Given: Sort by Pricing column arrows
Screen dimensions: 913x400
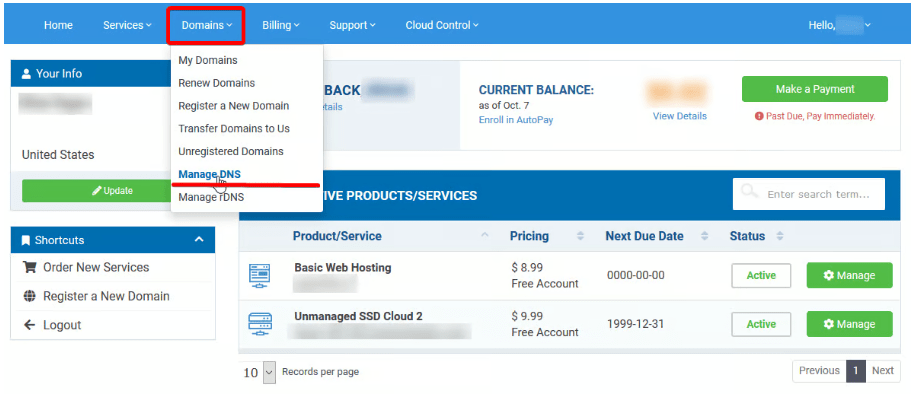Looking at the screenshot, I should click(x=580, y=237).
